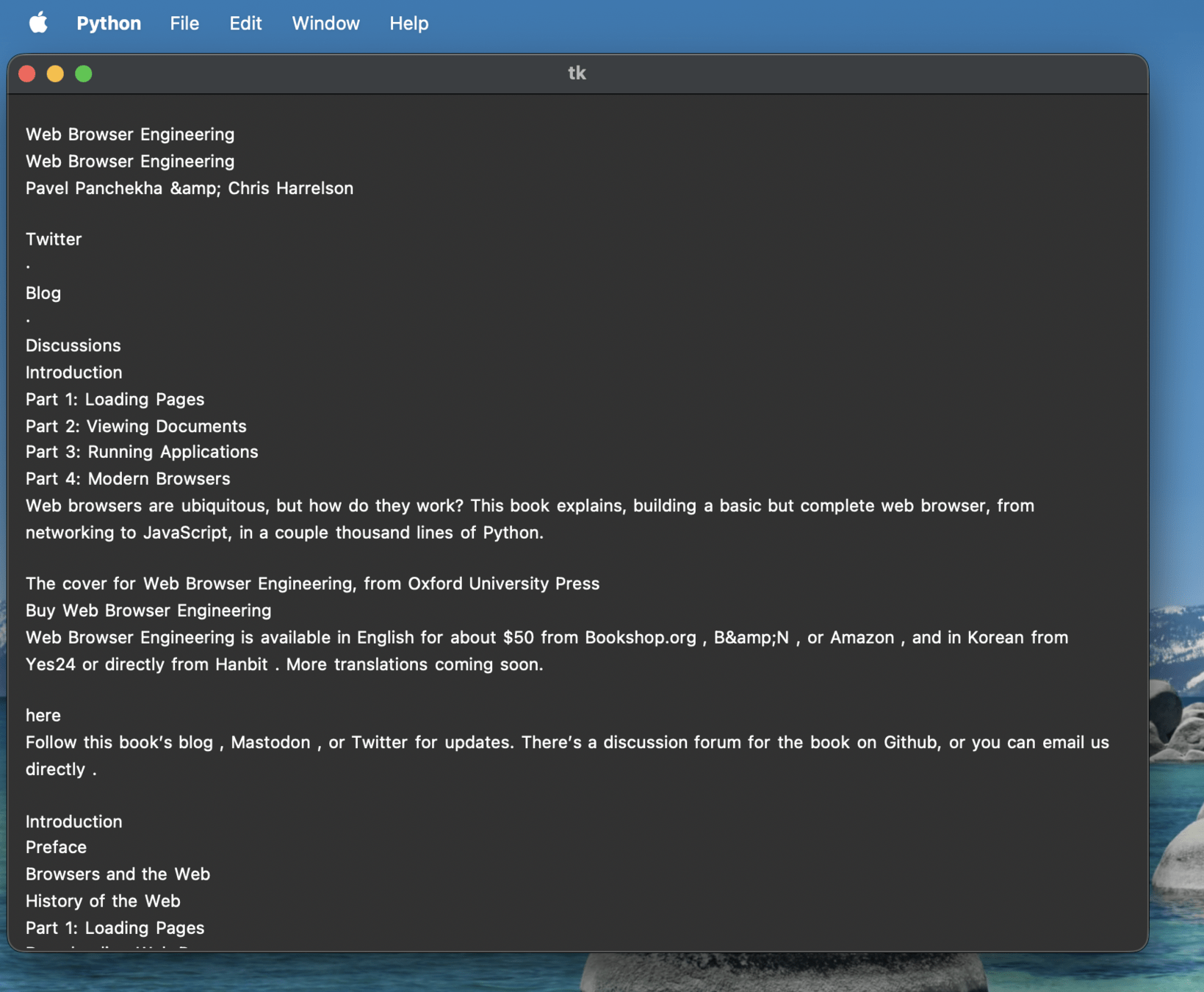Click 'Part 3: Running Applications'
Image resolution: width=1204 pixels, height=992 pixels.
click(142, 452)
